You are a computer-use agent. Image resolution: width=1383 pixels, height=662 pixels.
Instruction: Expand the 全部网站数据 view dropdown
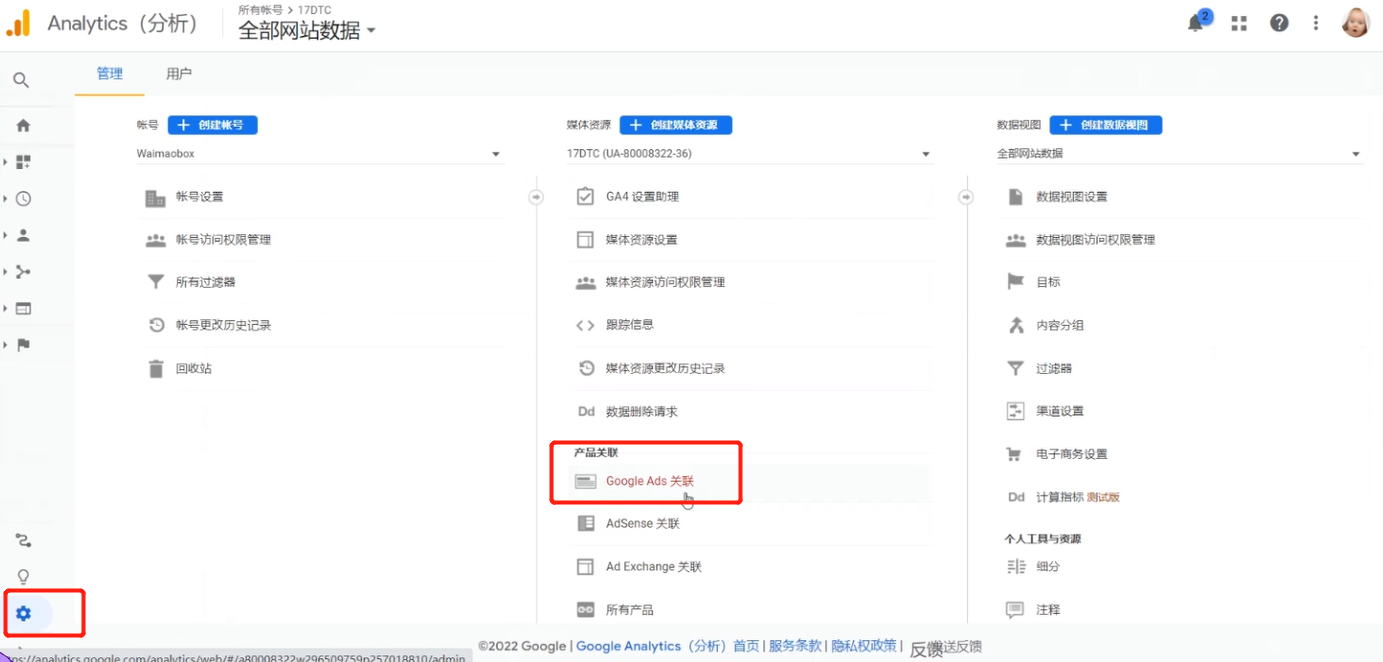(x=1356, y=153)
